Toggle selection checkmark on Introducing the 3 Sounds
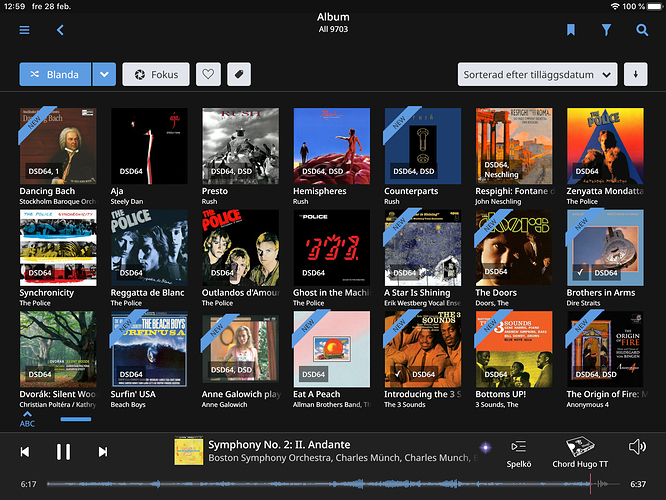This screenshot has height=500, width=666. tap(398, 374)
